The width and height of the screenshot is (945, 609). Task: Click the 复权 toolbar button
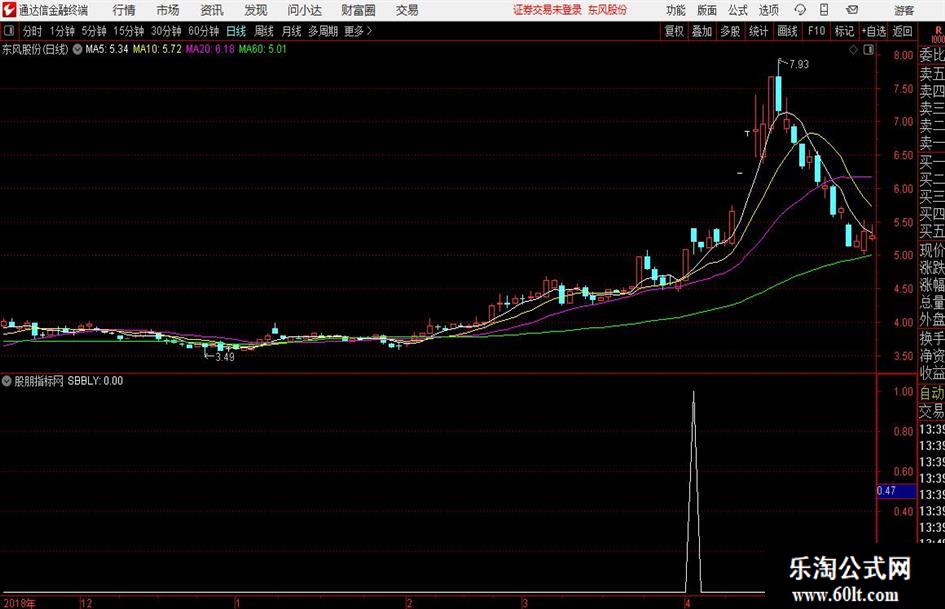(674, 31)
